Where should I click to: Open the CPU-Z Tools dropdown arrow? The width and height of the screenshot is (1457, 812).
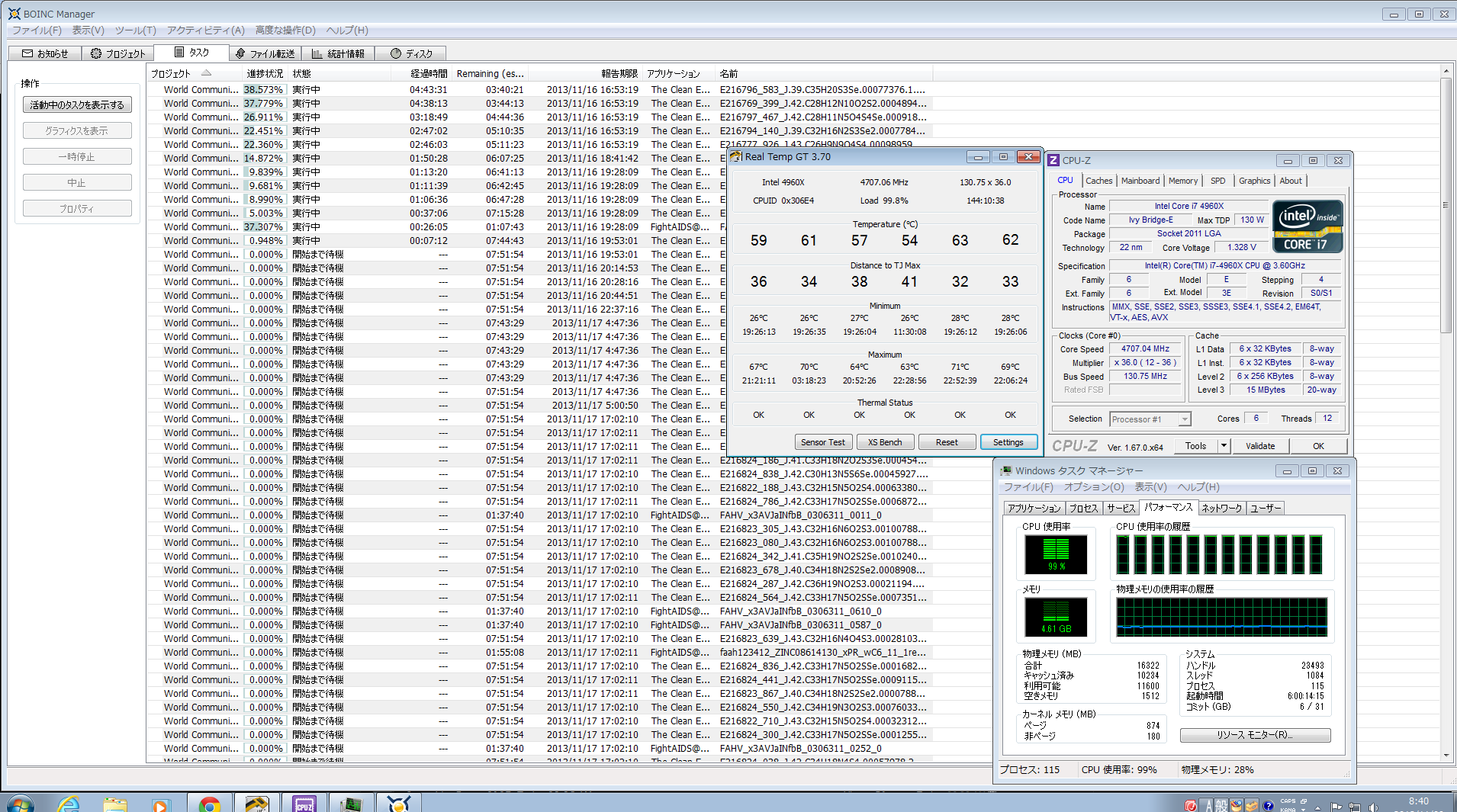pos(1224,446)
